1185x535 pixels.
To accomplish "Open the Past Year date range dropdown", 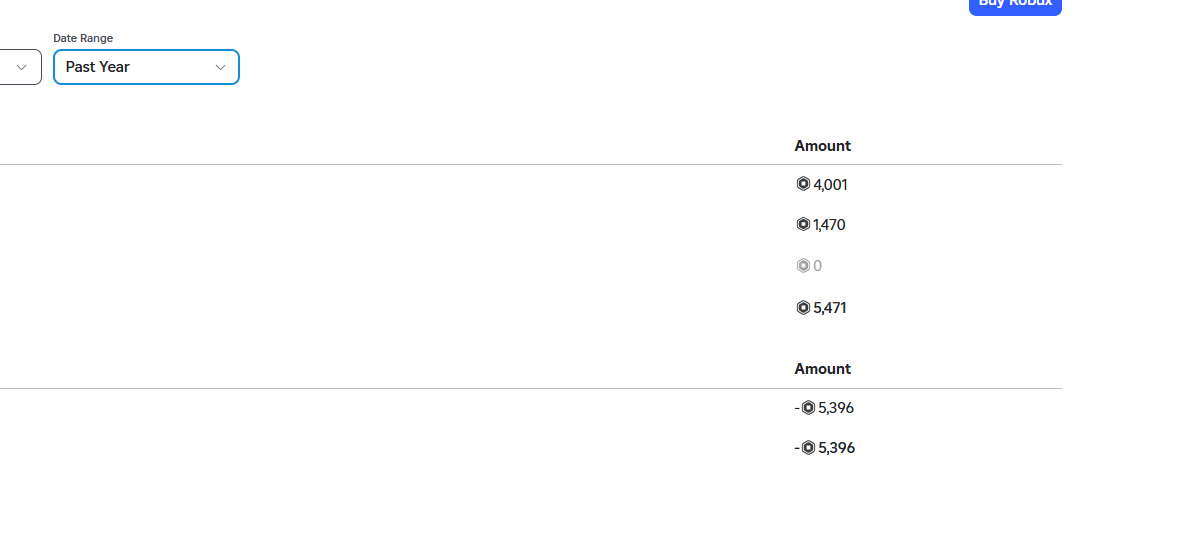I will (146, 67).
